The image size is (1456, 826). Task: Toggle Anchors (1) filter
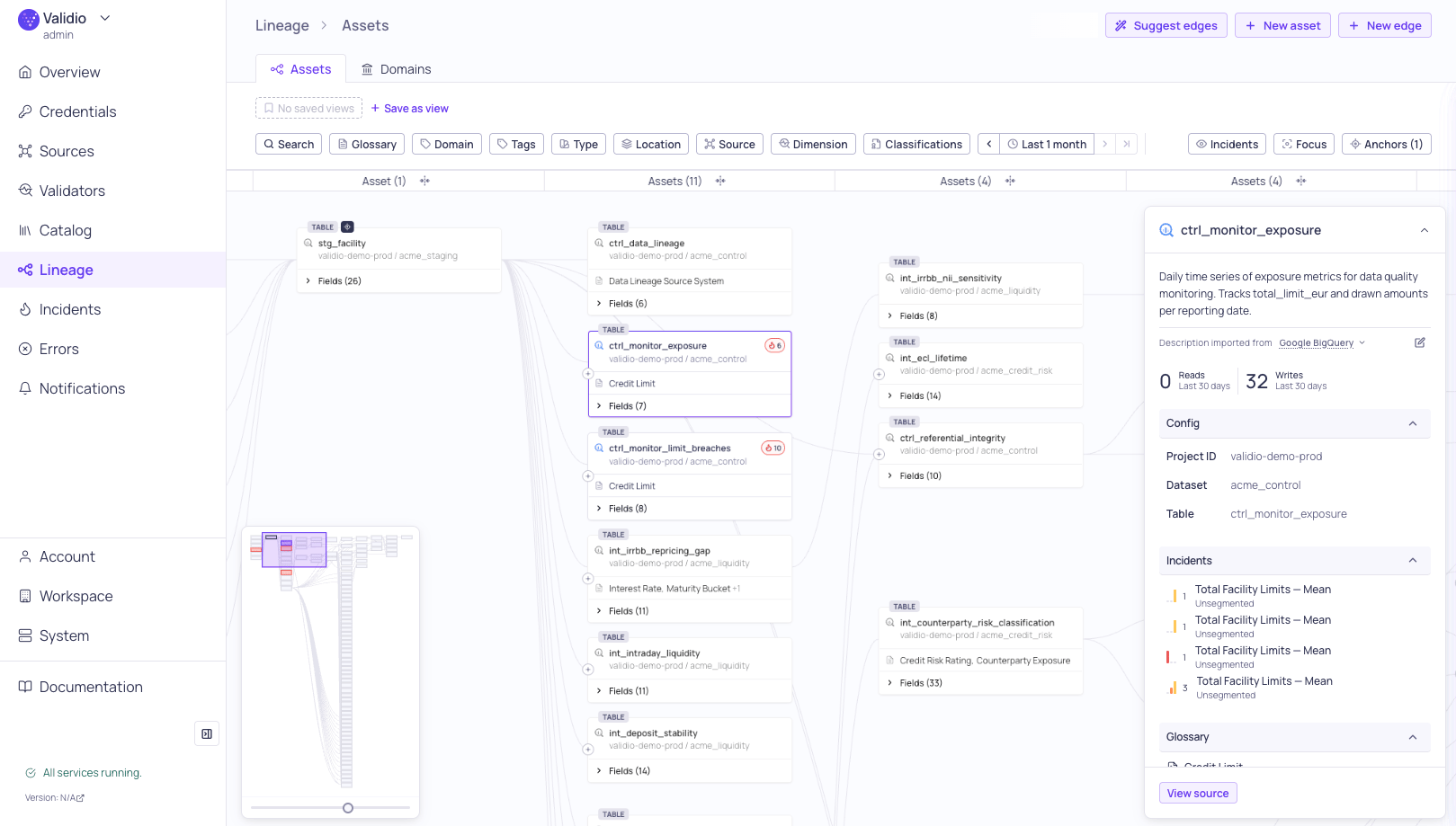tap(1386, 144)
